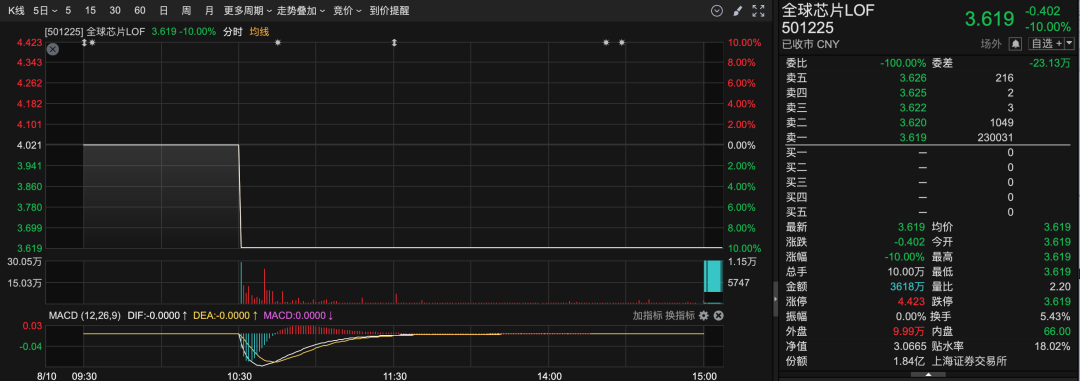Collapse the quote panel via side handle
The width and height of the screenshot is (1080, 381).
(x=775, y=300)
